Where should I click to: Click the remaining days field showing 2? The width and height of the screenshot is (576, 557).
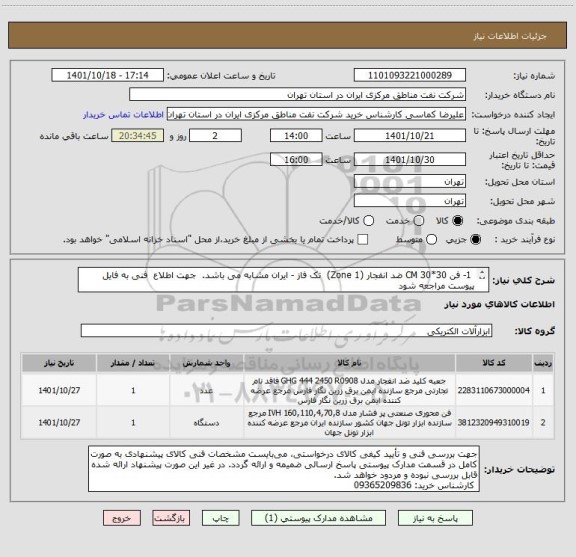coord(215,136)
